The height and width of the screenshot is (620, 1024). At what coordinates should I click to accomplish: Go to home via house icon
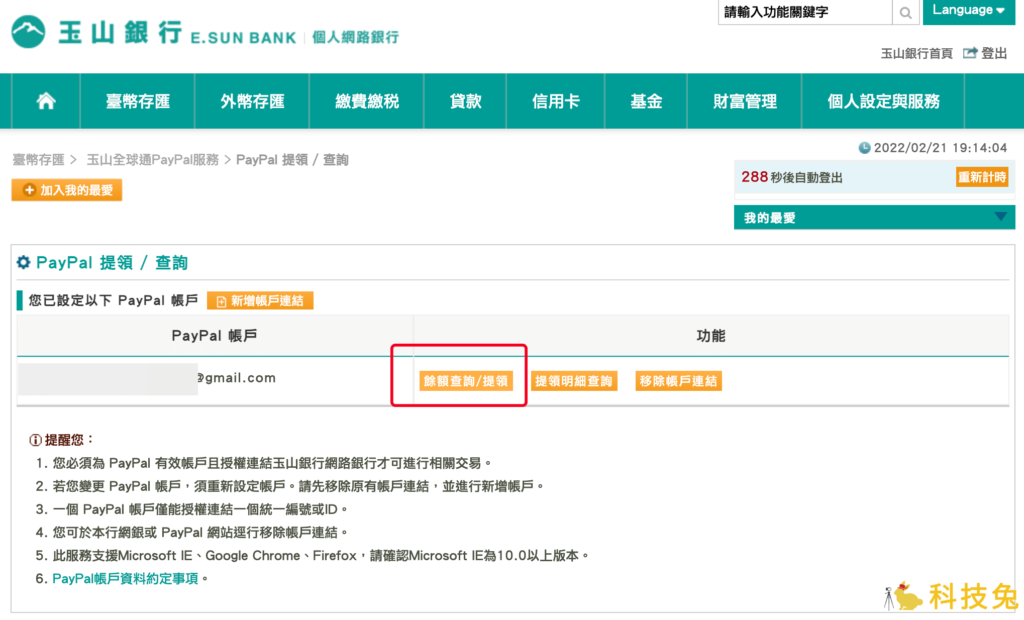tap(46, 101)
